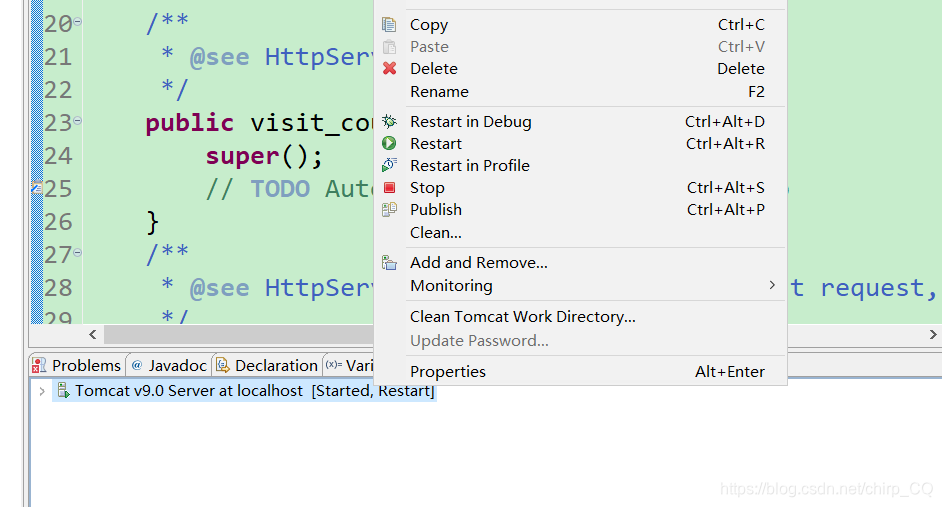Switch to the Problems tab
Viewport: 942px width, 507px height.
[x=77, y=365]
